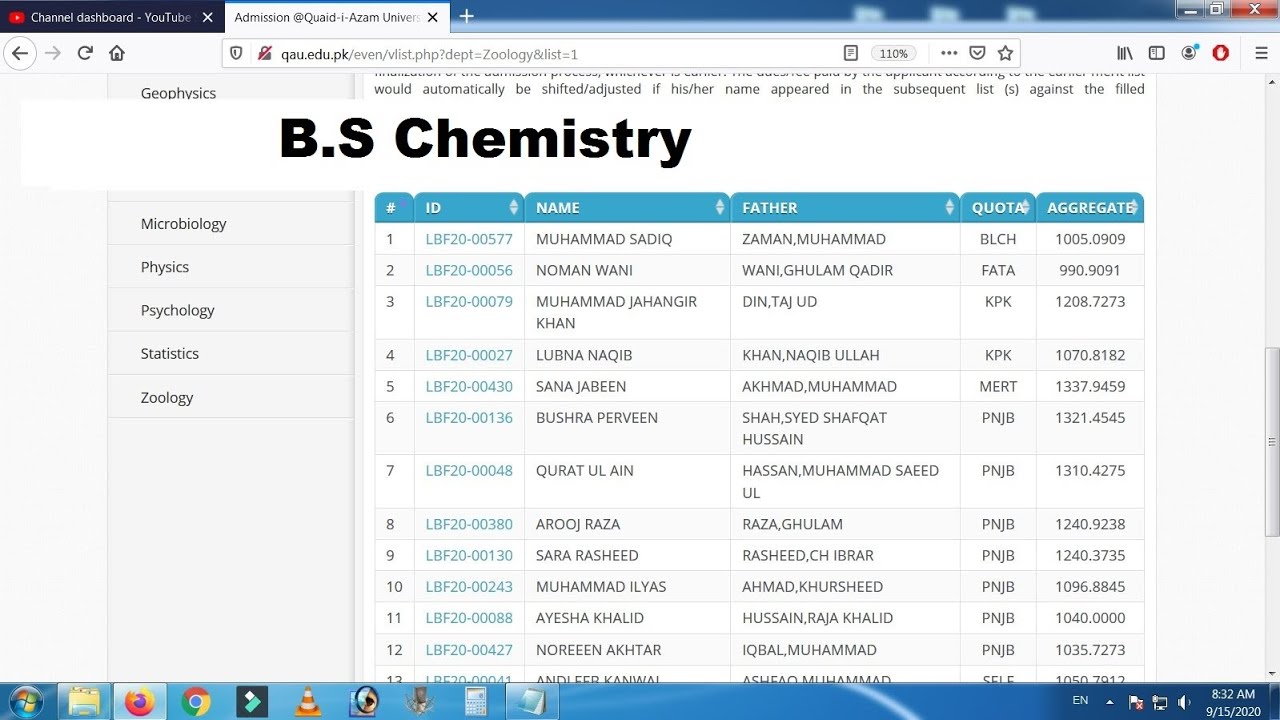Open the taskbar volume control
Image resolution: width=1280 pixels, height=720 pixels.
[x=1184, y=702]
